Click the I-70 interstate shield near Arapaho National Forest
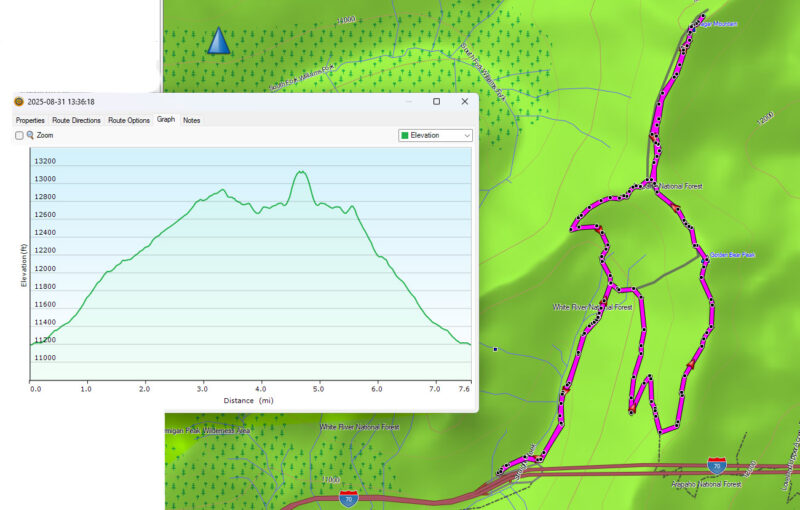The image size is (800, 510). [x=716, y=466]
